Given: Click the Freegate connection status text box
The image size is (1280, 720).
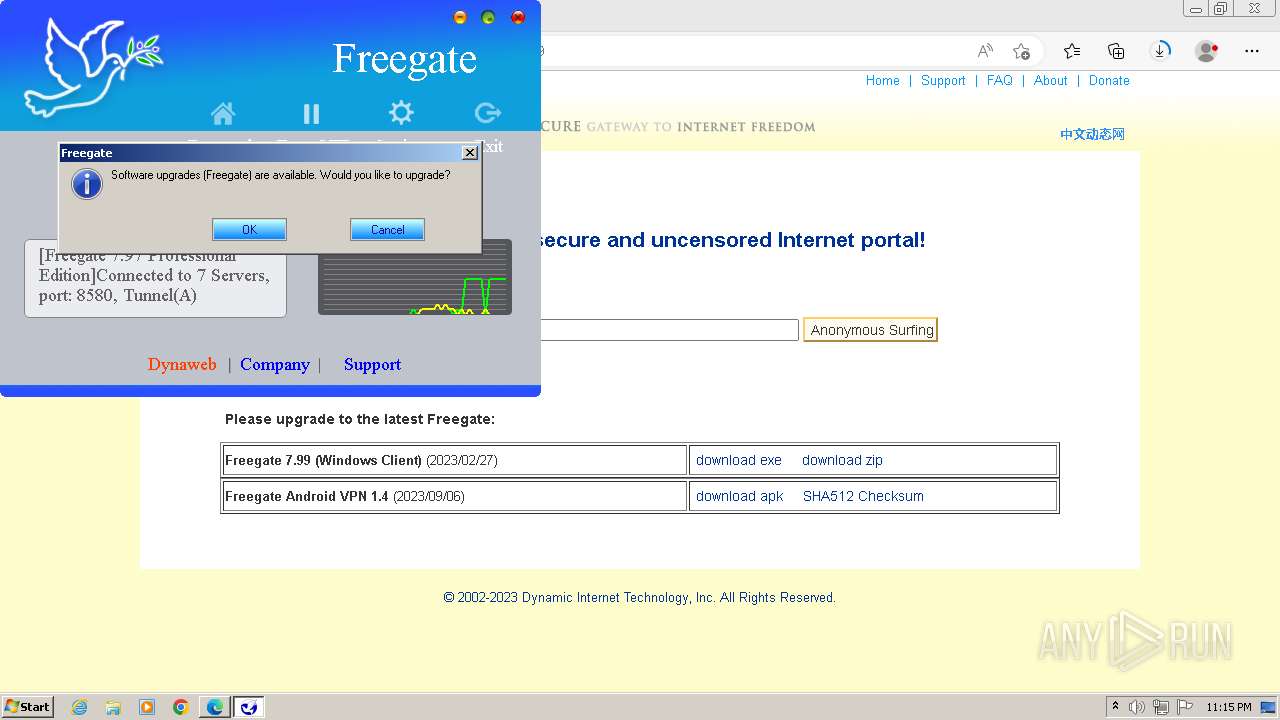Looking at the screenshot, I should [155, 278].
